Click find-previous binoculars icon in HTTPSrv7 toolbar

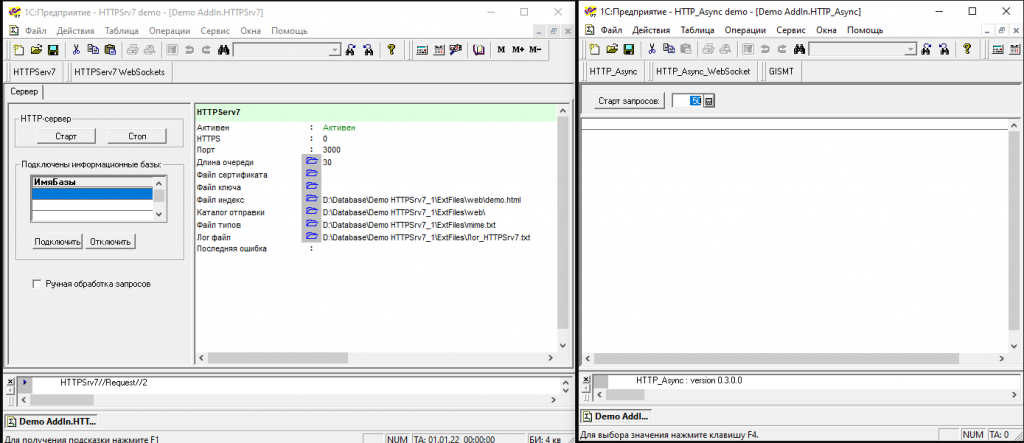pyautogui.click(x=368, y=49)
